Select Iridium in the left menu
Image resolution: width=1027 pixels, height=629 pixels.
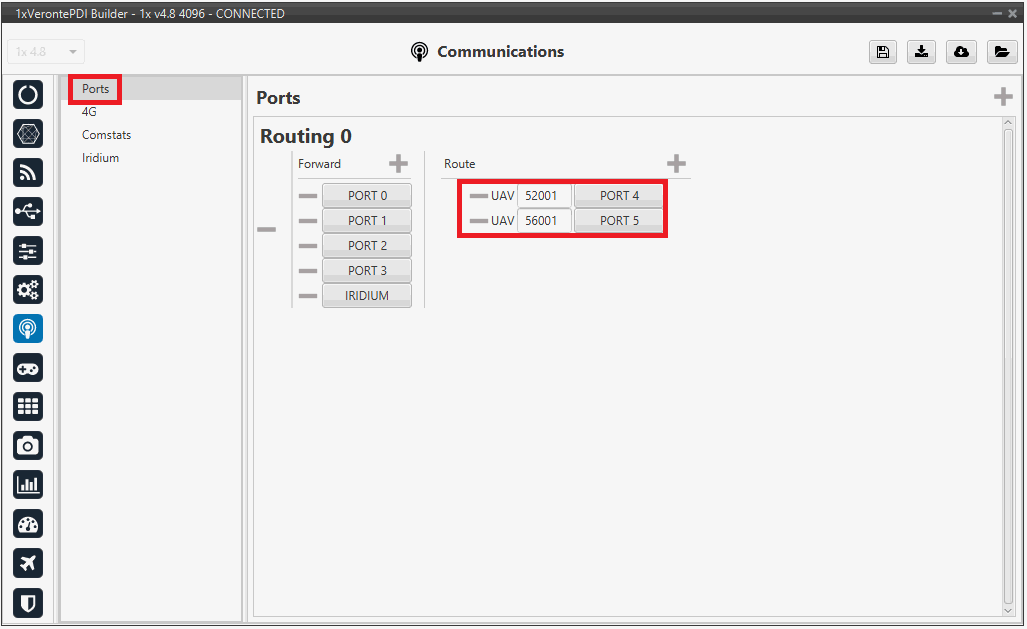click(100, 158)
